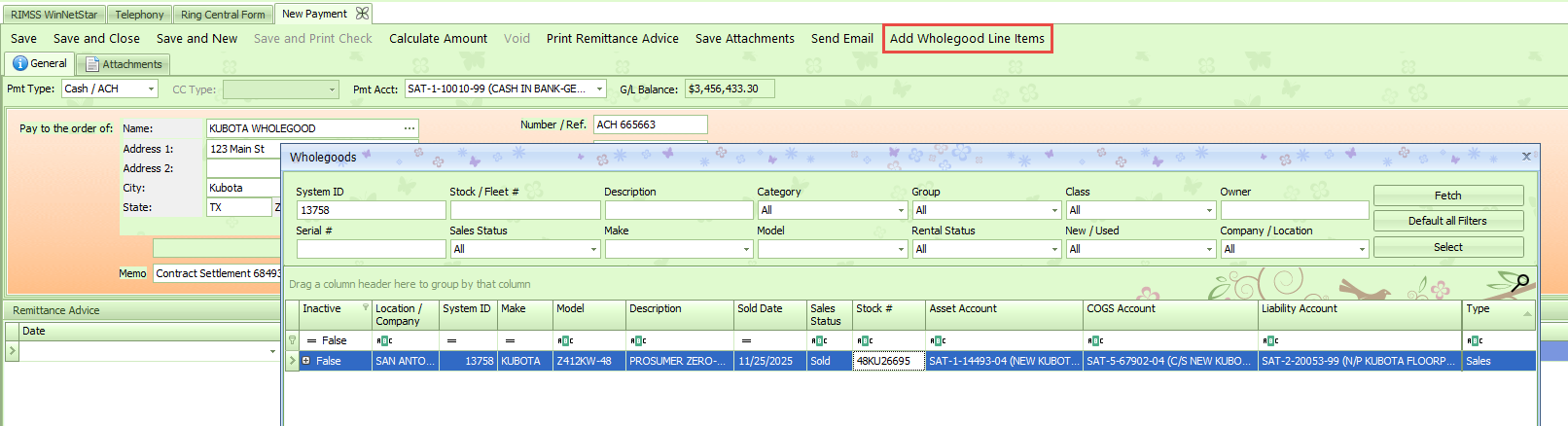Click the Fetch button

(1447, 195)
